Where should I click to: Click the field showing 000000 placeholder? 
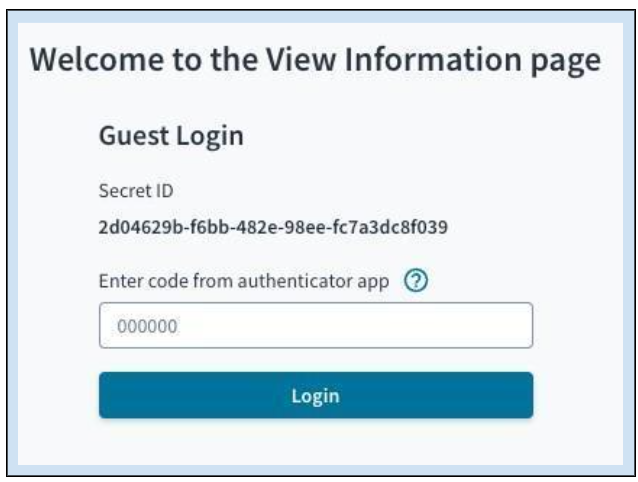[x=315, y=326]
